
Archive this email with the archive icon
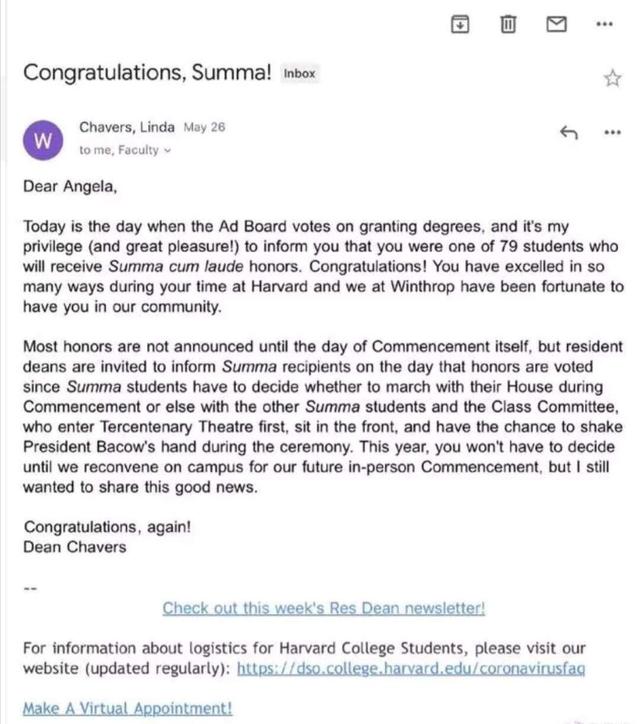(460, 24)
